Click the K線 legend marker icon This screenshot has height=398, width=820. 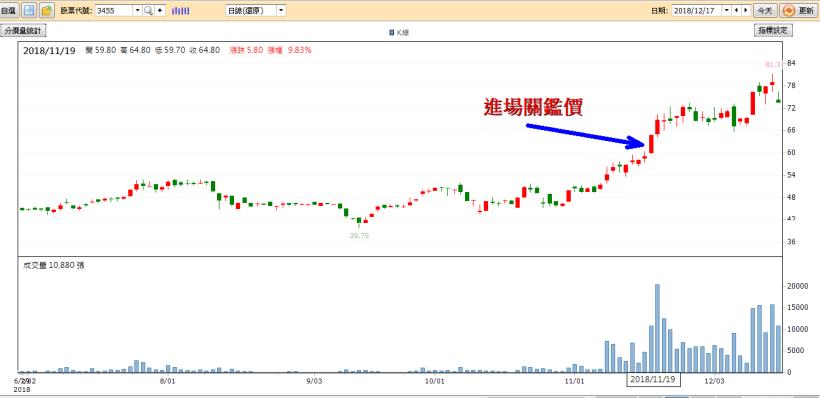(392, 33)
